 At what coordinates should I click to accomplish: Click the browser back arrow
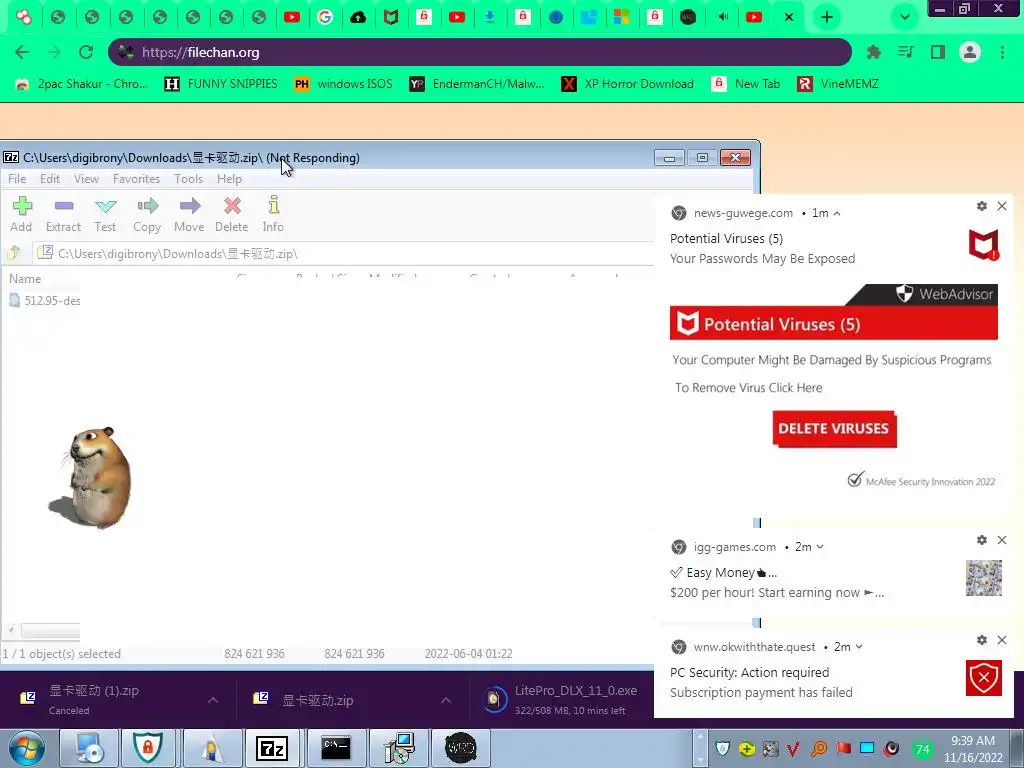point(22,52)
